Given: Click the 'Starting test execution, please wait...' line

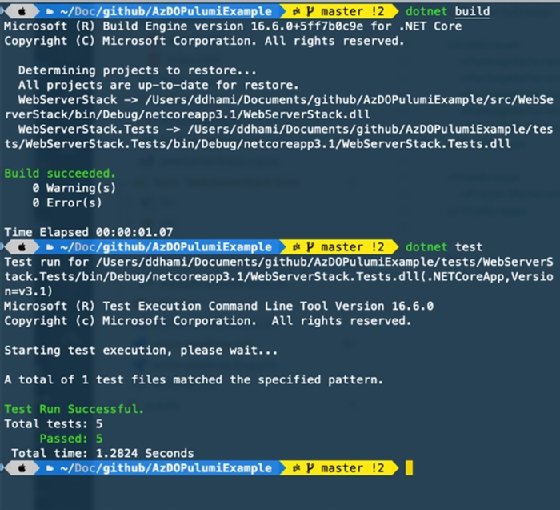Looking at the screenshot, I should 141,350.
